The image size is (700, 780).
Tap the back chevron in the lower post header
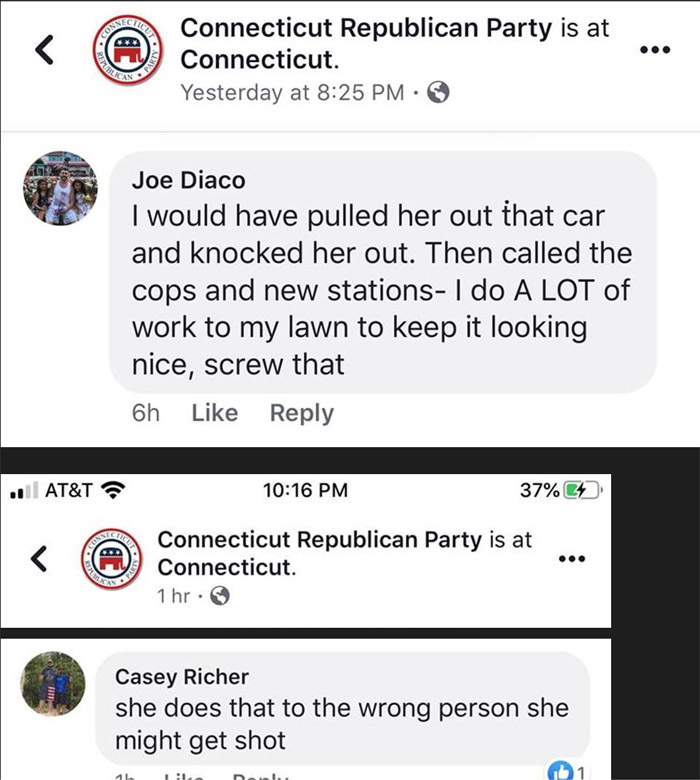[x=40, y=560]
